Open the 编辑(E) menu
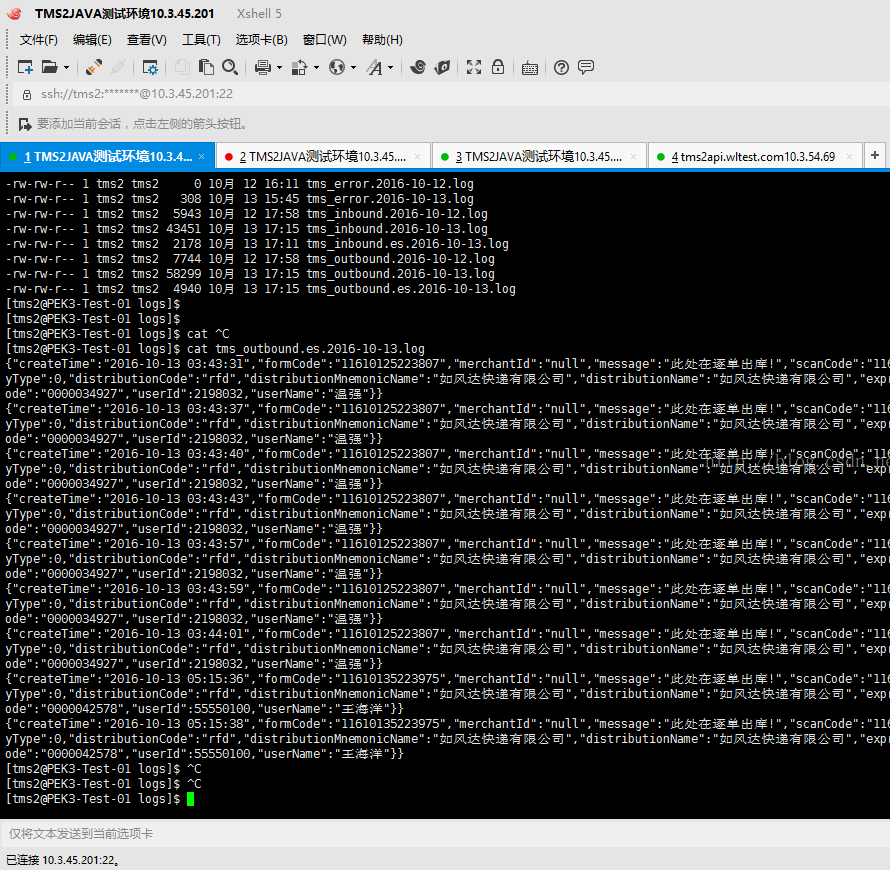The image size is (890, 870). click(x=92, y=40)
